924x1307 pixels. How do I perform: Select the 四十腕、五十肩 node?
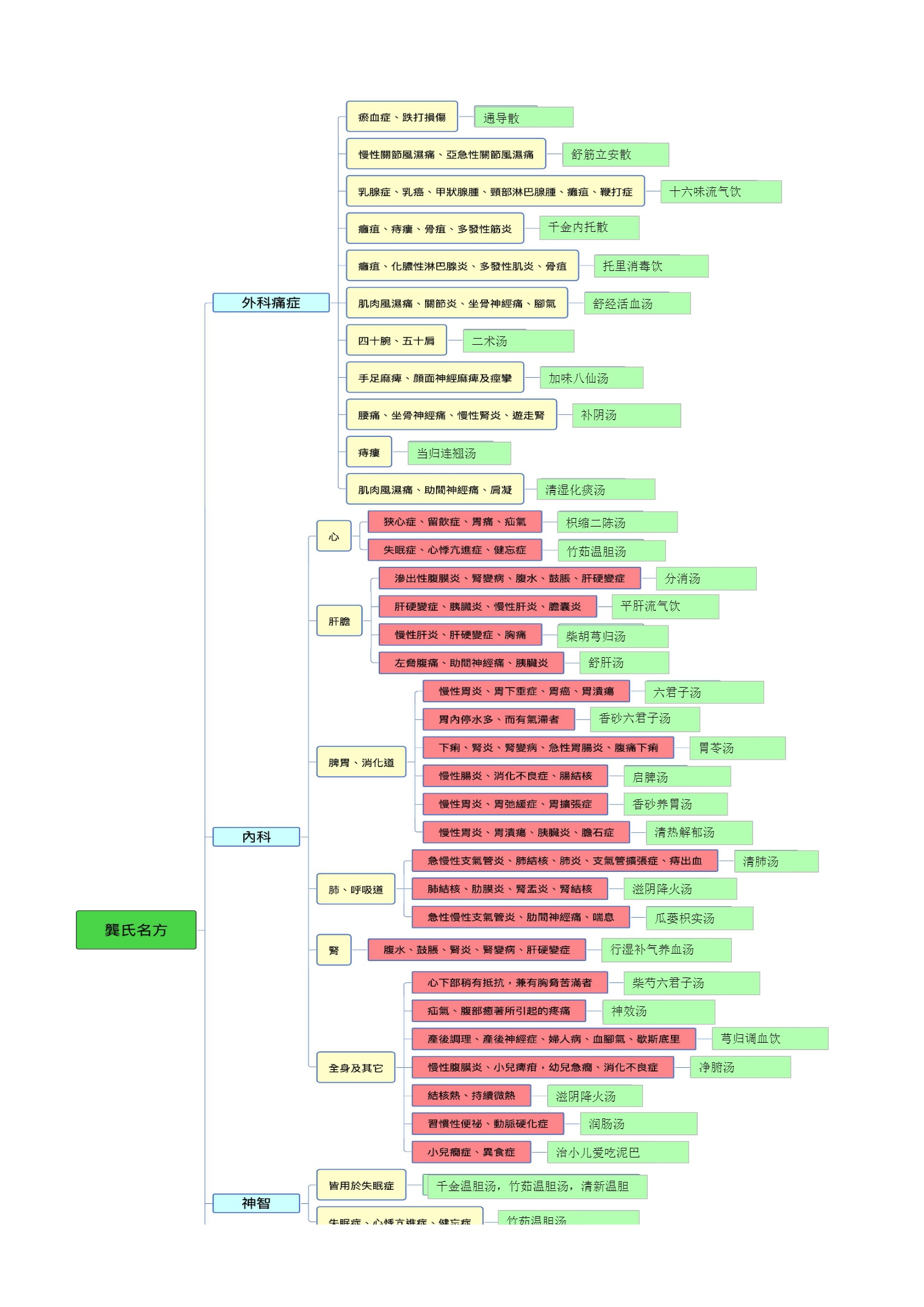point(396,340)
